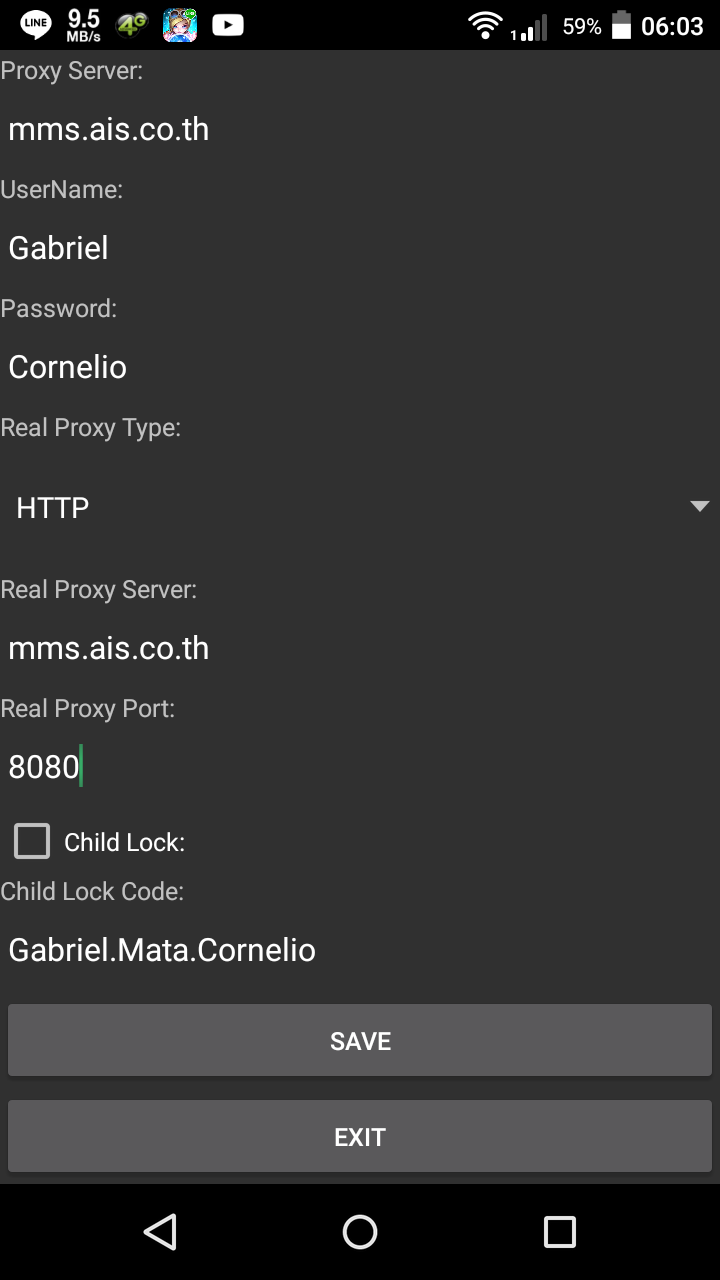Tap the YouTube status bar icon
This screenshot has height=1280, width=720.
point(228,25)
